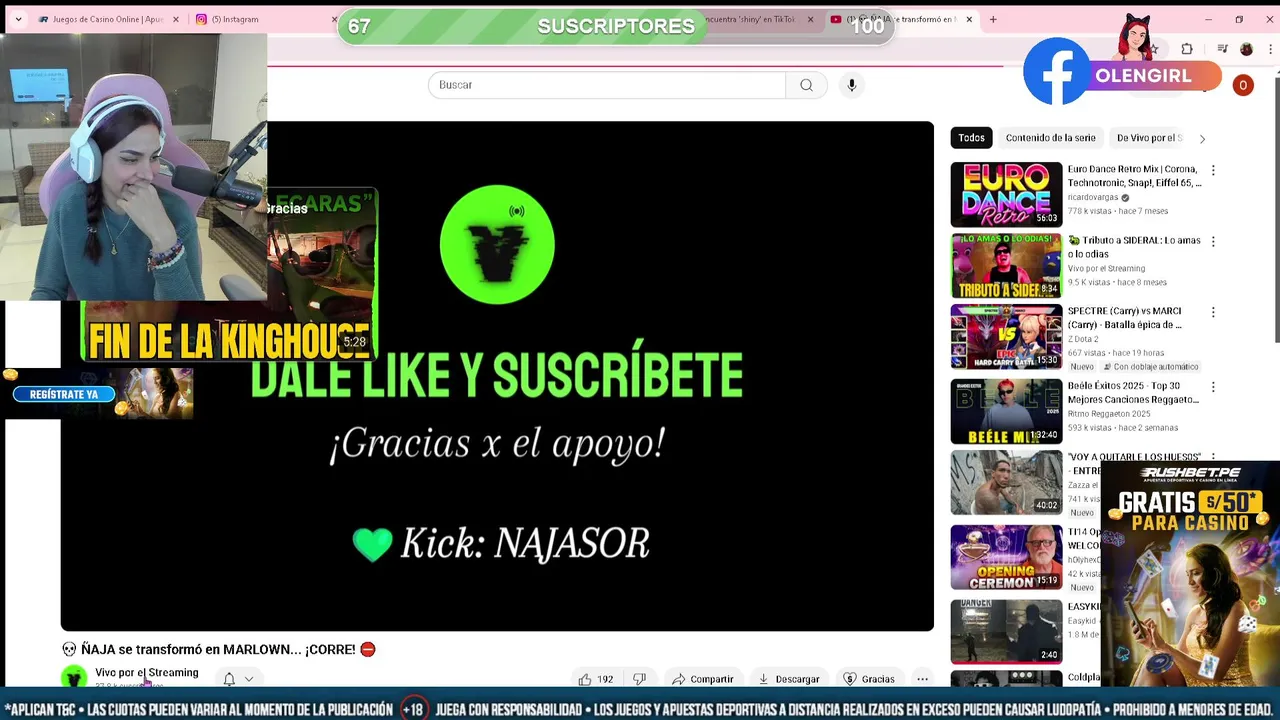Select the Todos filter chip
The width and height of the screenshot is (1280, 720).
click(971, 138)
